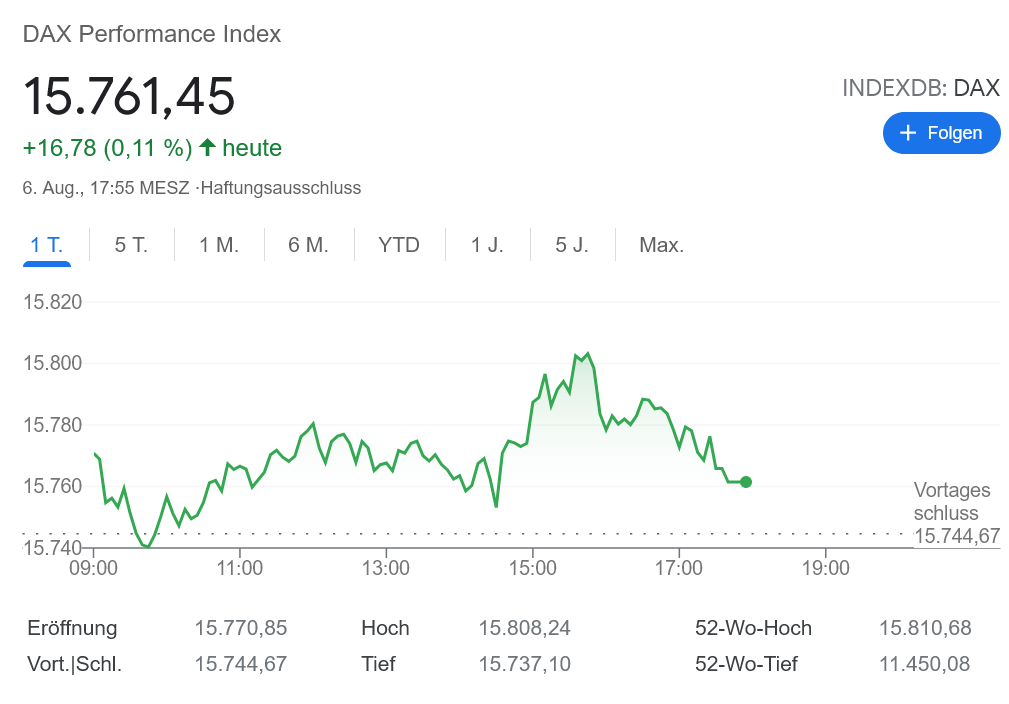The width and height of the screenshot is (1009, 704).
Task: Switch chart to 1 J. range
Action: 487,245
